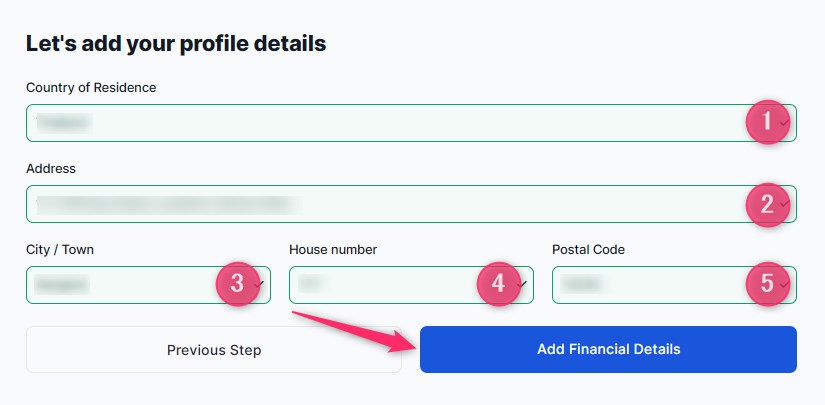The height and width of the screenshot is (405, 825).
Task: Click the pink number 1 badge
Action: pyautogui.click(x=767, y=123)
